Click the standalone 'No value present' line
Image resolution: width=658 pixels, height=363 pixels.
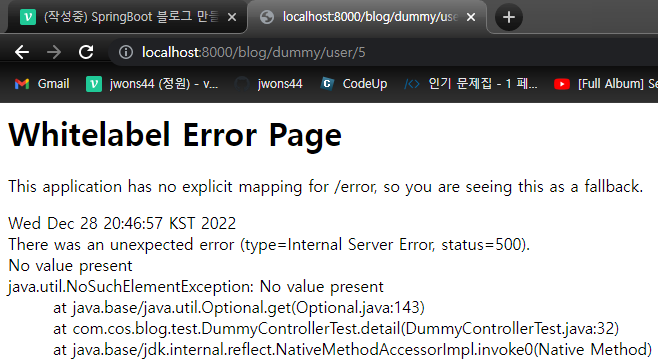[x=70, y=266]
